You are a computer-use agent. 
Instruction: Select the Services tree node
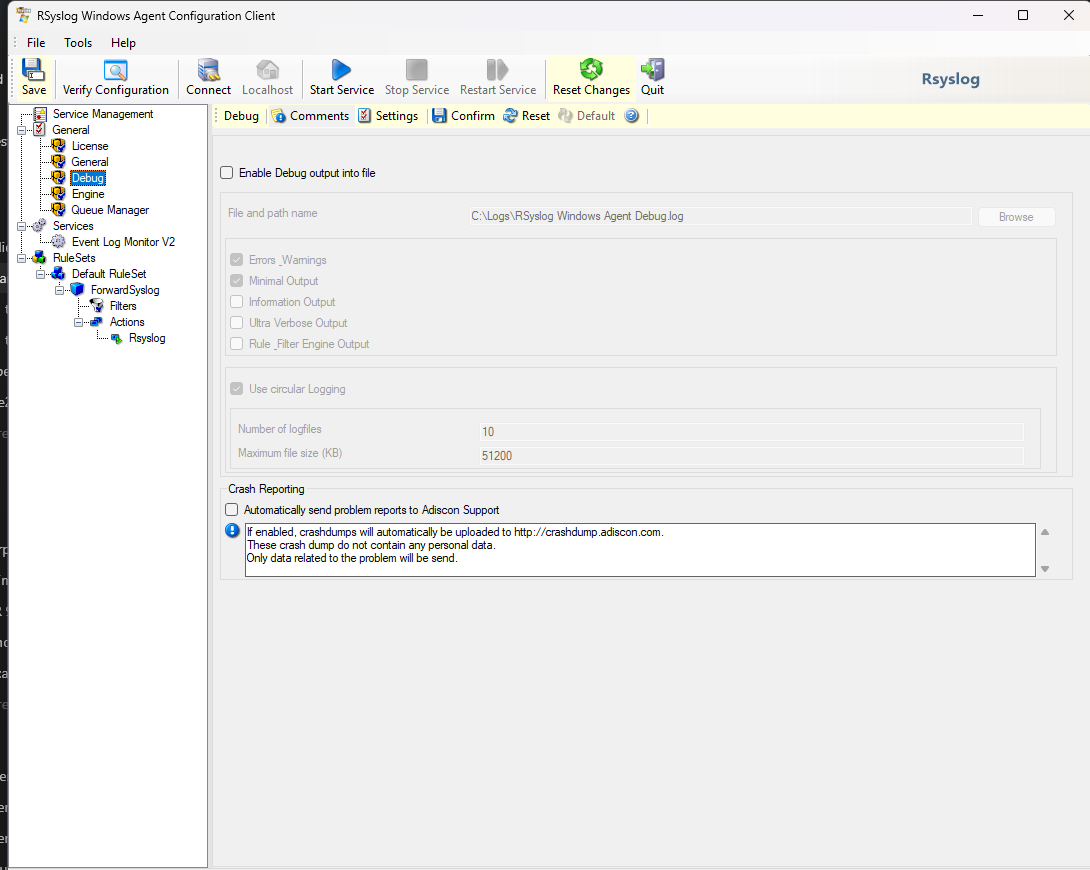click(73, 226)
